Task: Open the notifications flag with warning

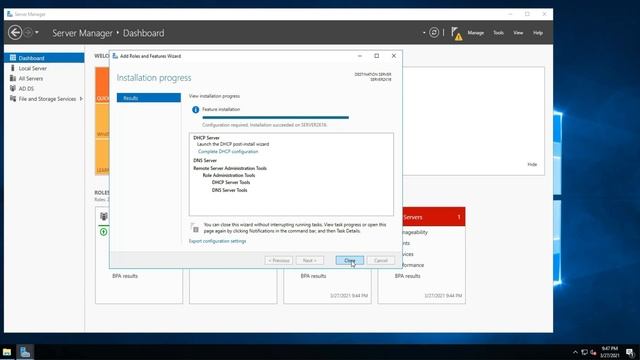Action: (456, 33)
